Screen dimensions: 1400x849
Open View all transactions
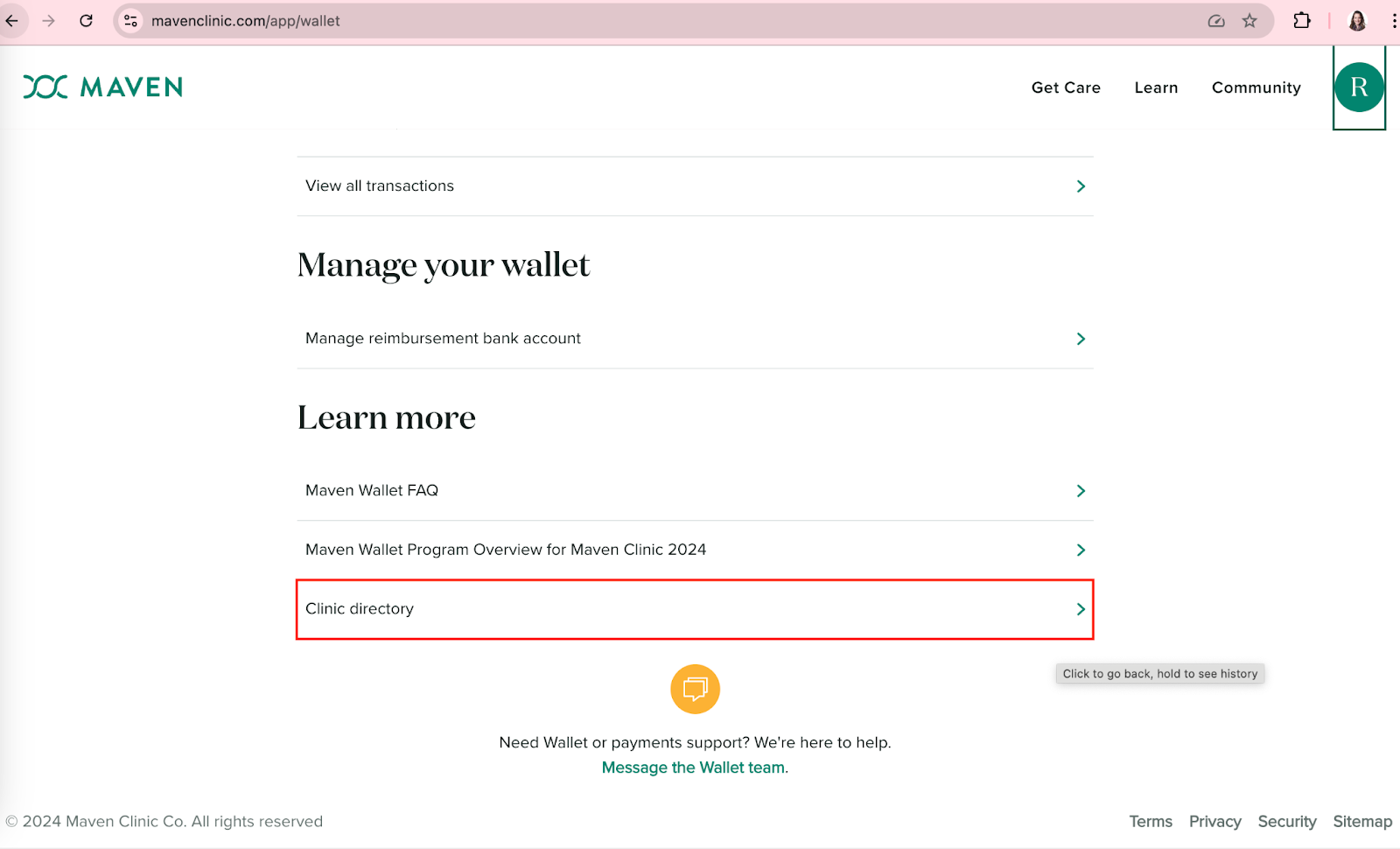(x=695, y=186)
